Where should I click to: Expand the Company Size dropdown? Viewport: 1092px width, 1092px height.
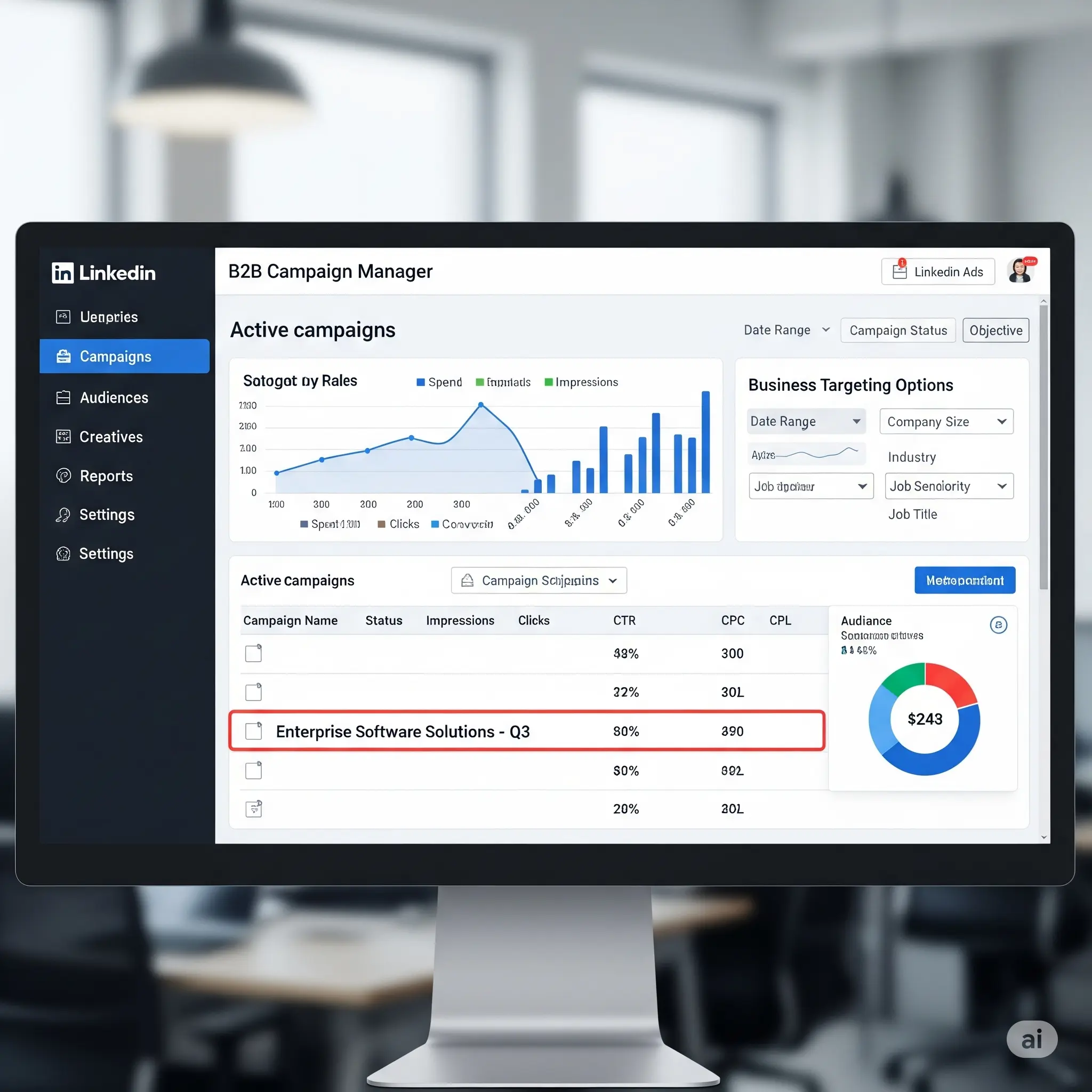[x=946, y=422]
